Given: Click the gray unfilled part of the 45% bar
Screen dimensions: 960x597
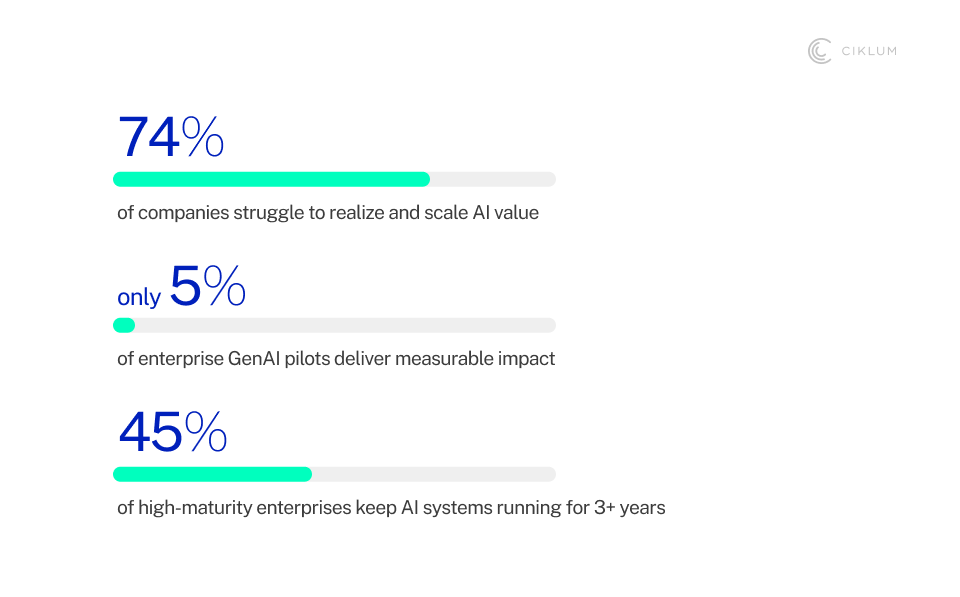Looking at the screenshot, I should click(x=433, y=474).
